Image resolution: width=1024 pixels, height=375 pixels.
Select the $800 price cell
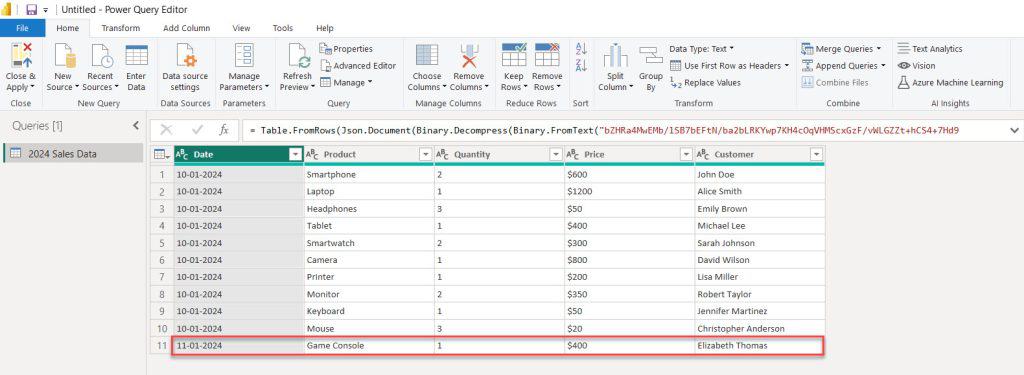(x=630, y=260)
